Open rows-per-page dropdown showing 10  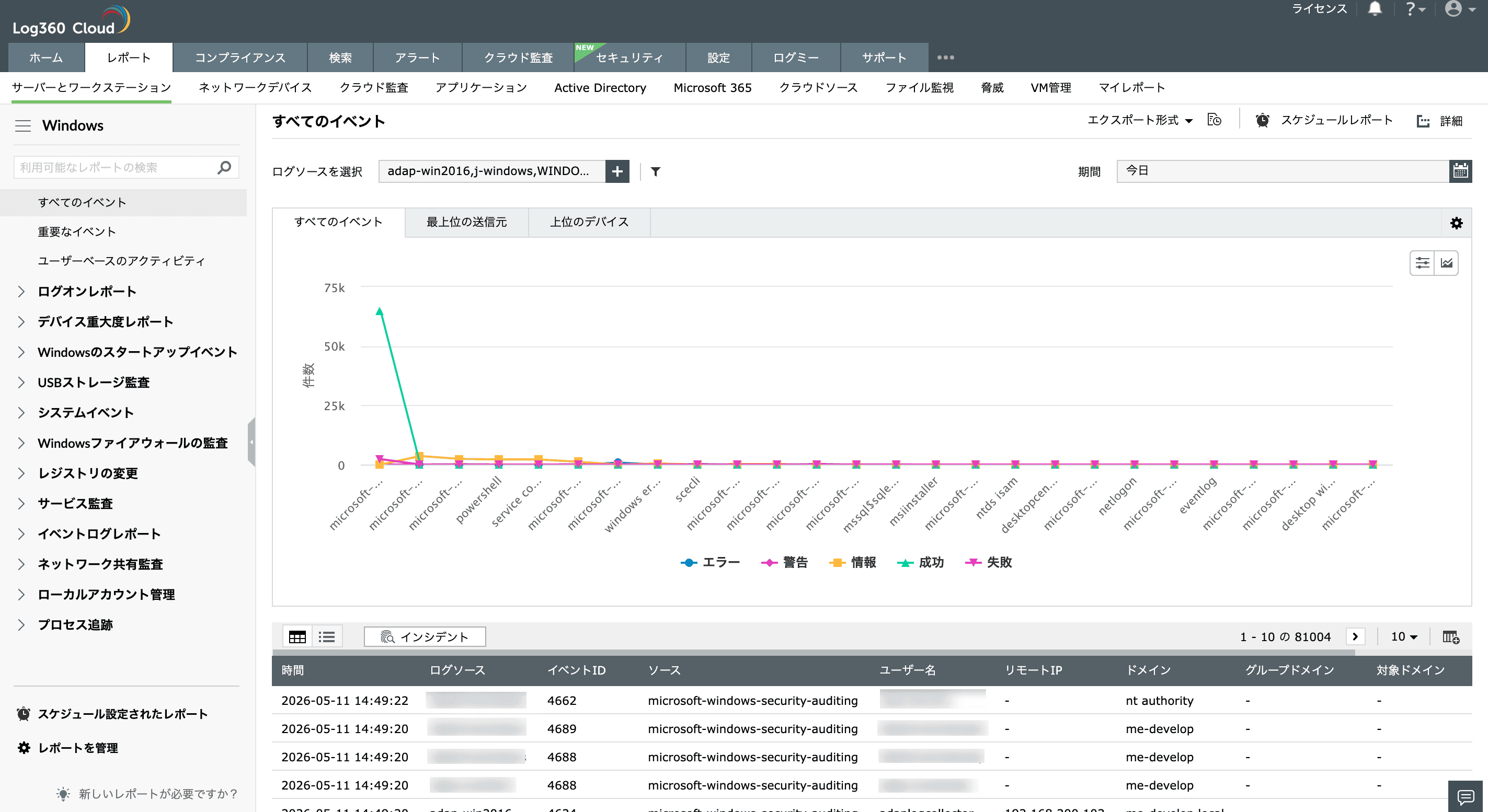pos(1404,636)
